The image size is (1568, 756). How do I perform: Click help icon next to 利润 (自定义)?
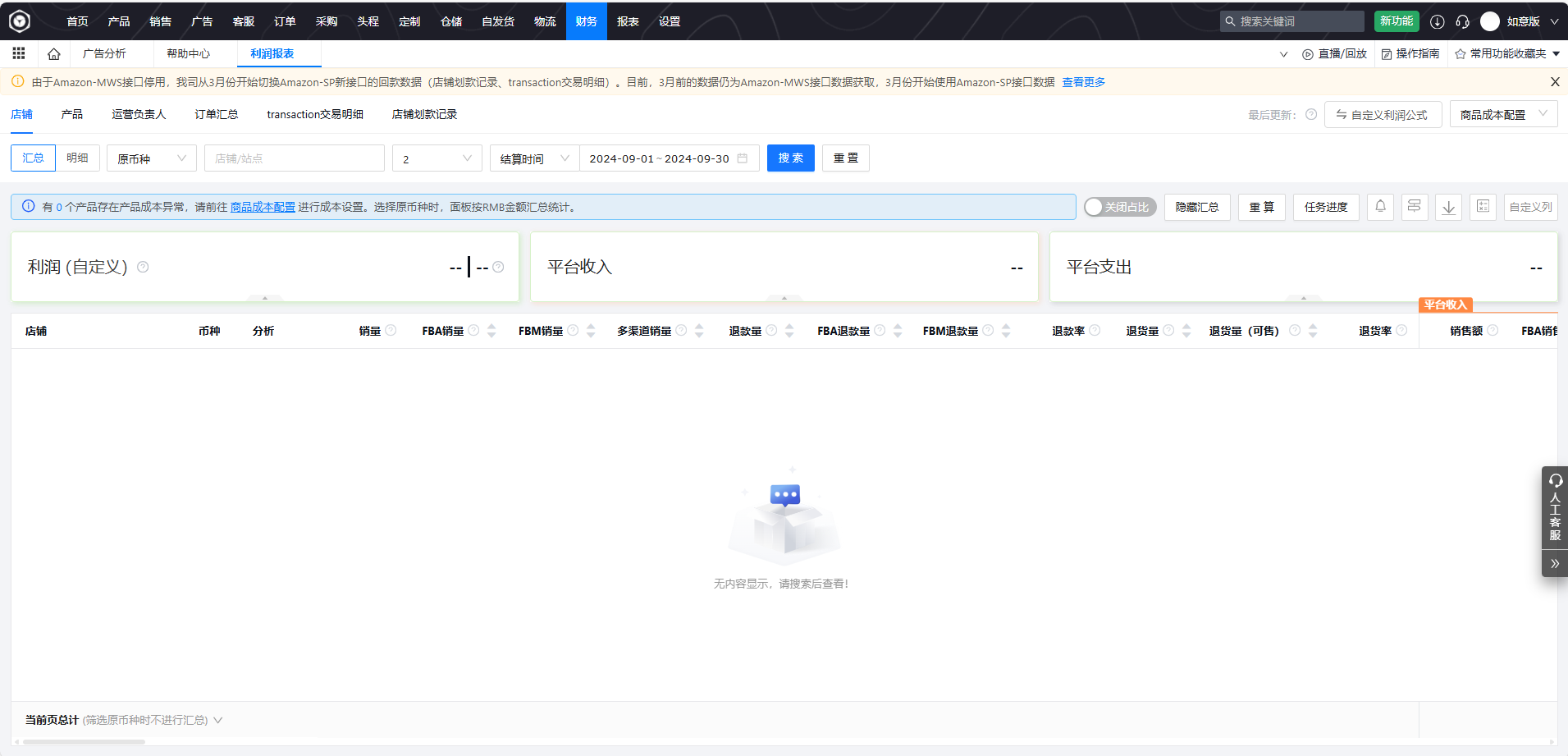pos(143,267)
